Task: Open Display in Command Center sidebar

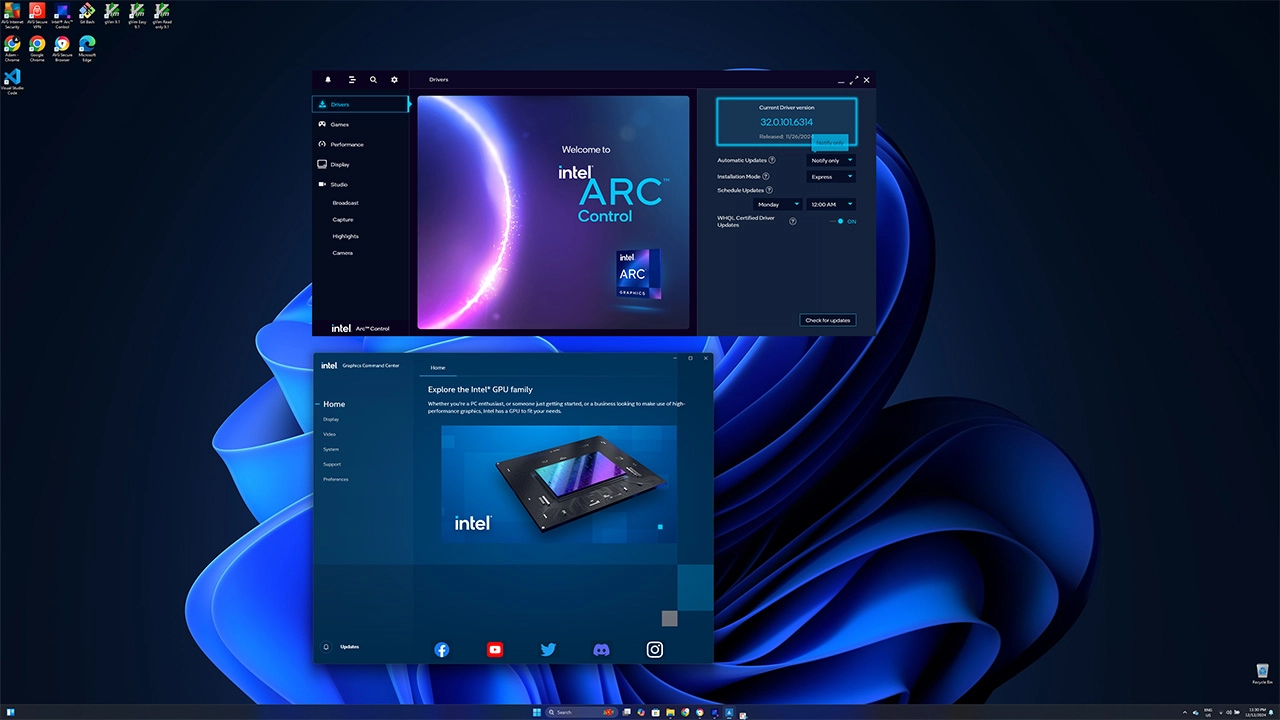Action: point(331,419)
